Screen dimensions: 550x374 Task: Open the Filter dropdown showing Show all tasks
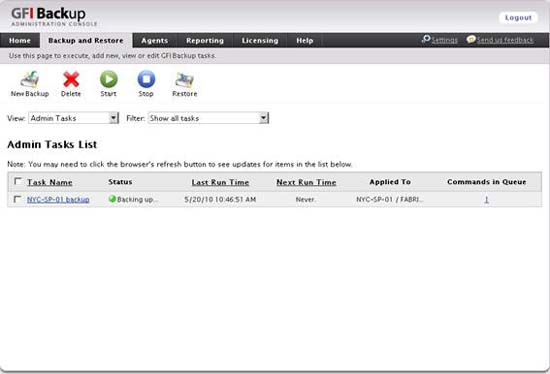click(x=208, y=118)
